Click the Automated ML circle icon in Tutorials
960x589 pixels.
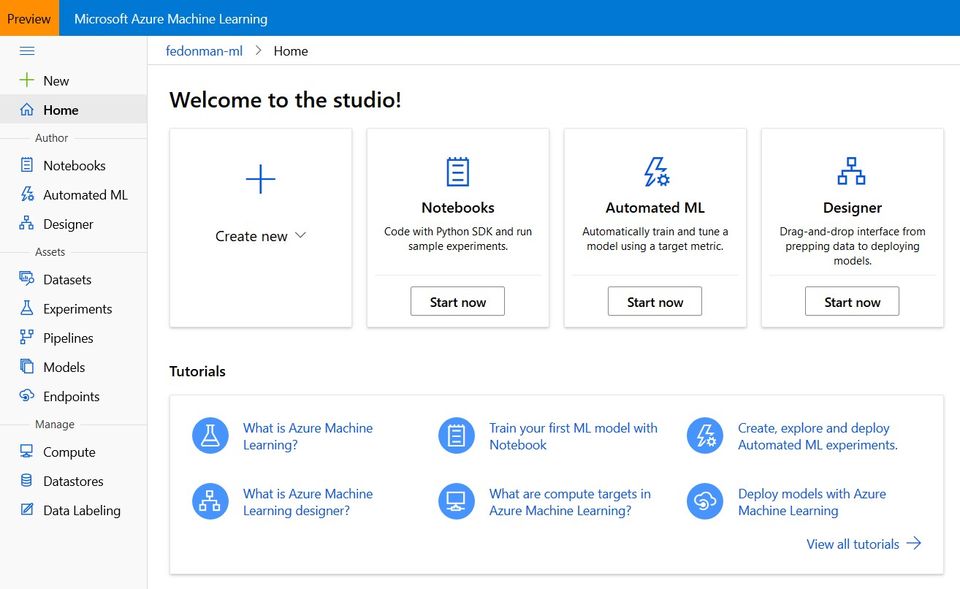pyautogui.click(x=705, y=435)
